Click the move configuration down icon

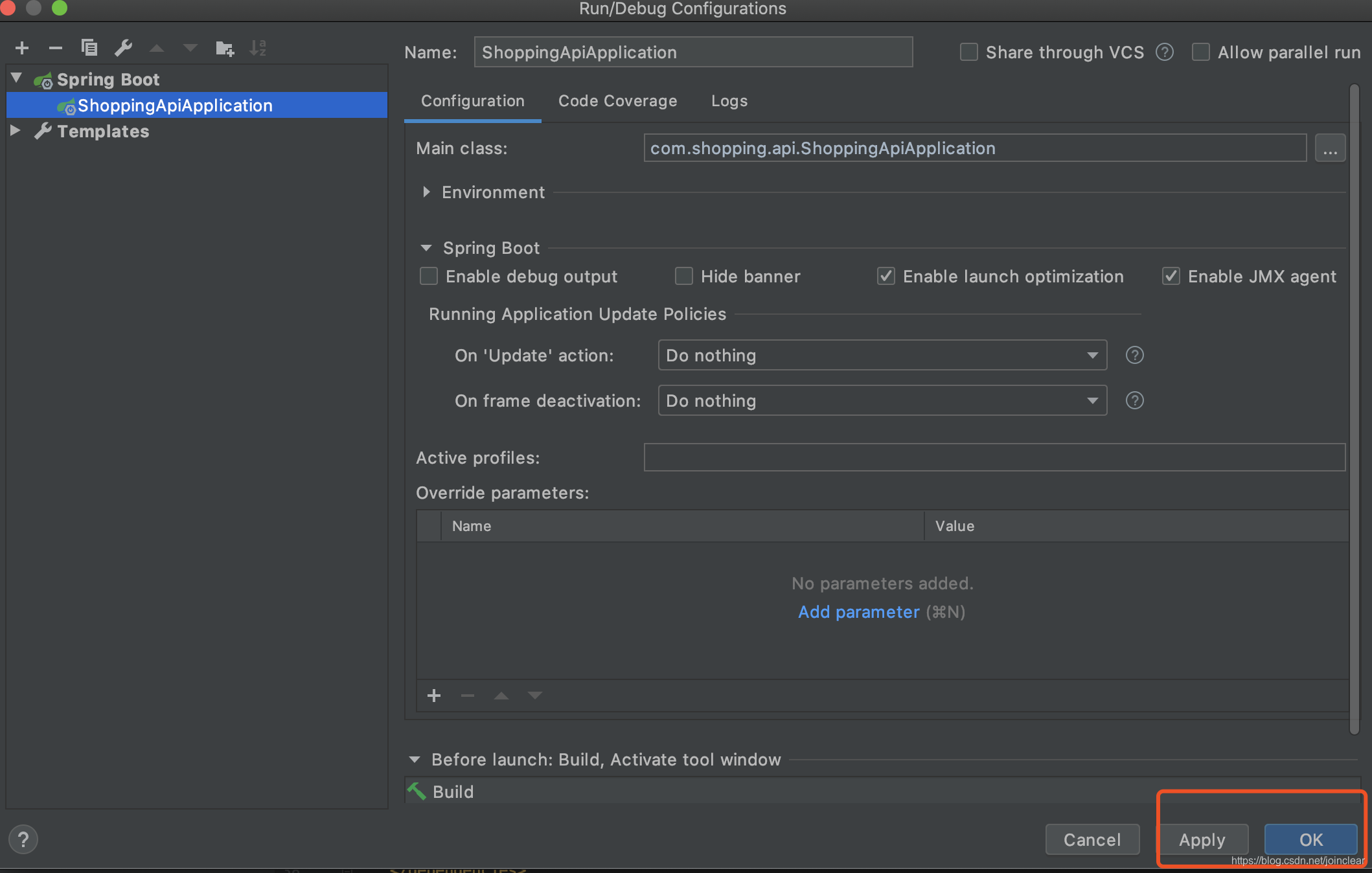pos(189,46)
